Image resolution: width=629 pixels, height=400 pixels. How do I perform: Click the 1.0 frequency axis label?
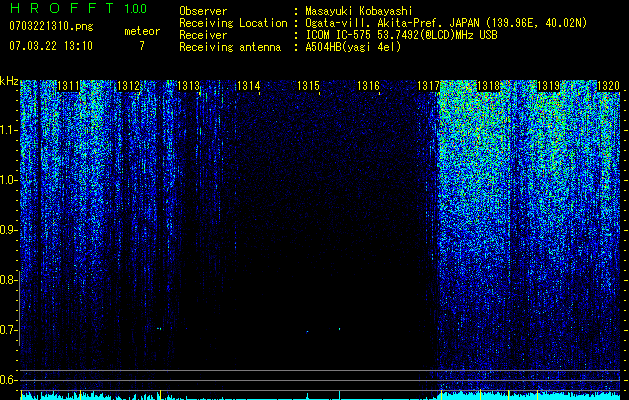(x=7, y=180)
